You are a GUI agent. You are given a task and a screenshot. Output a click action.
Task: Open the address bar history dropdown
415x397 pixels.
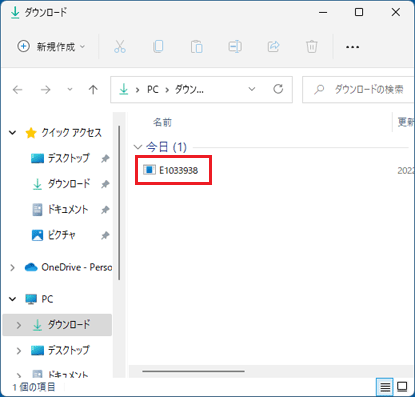point(252,89)
